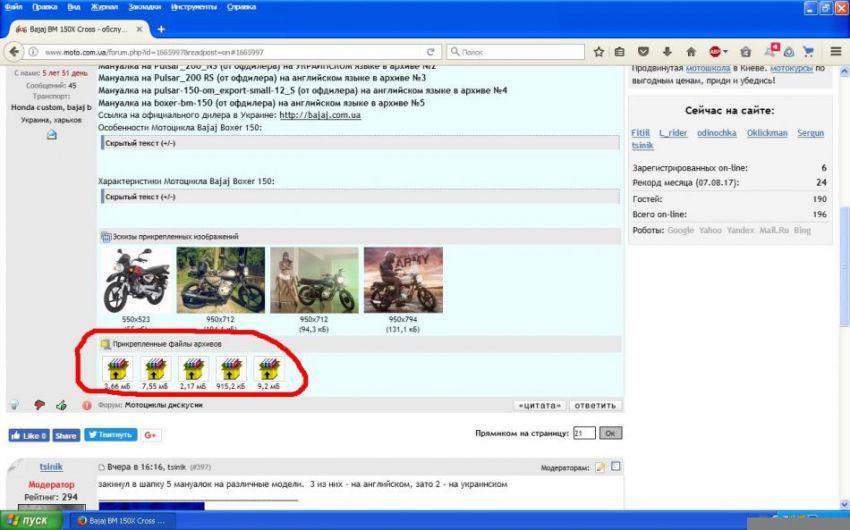Open the Firefox hamburger menu
The height and width of the screenshot is (530, 850).
pyautogui.click(x=836, y=51)
